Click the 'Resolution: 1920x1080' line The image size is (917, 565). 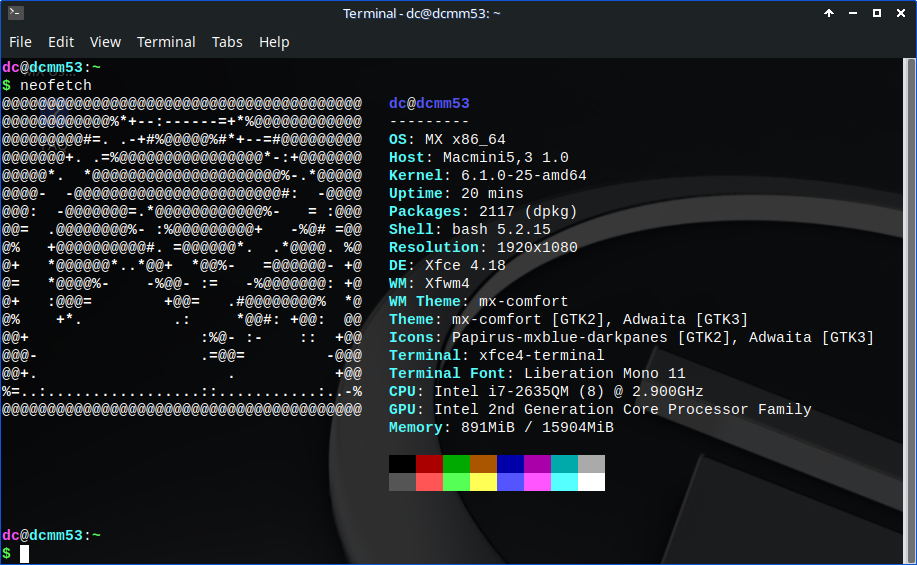coord(483,247)
